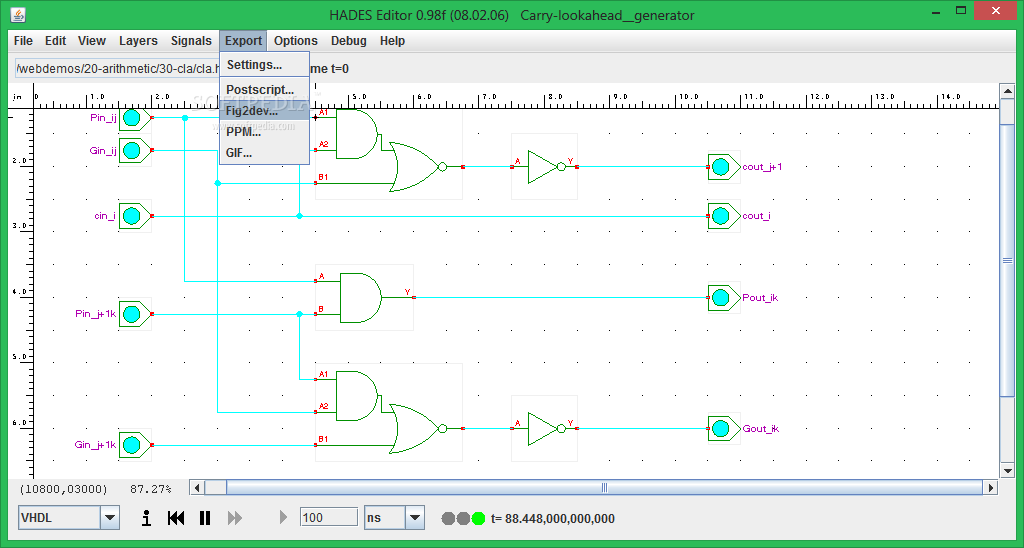Click the single step play arrow
The height and width of the screenshot is (548, 1024).
(283, 517)
